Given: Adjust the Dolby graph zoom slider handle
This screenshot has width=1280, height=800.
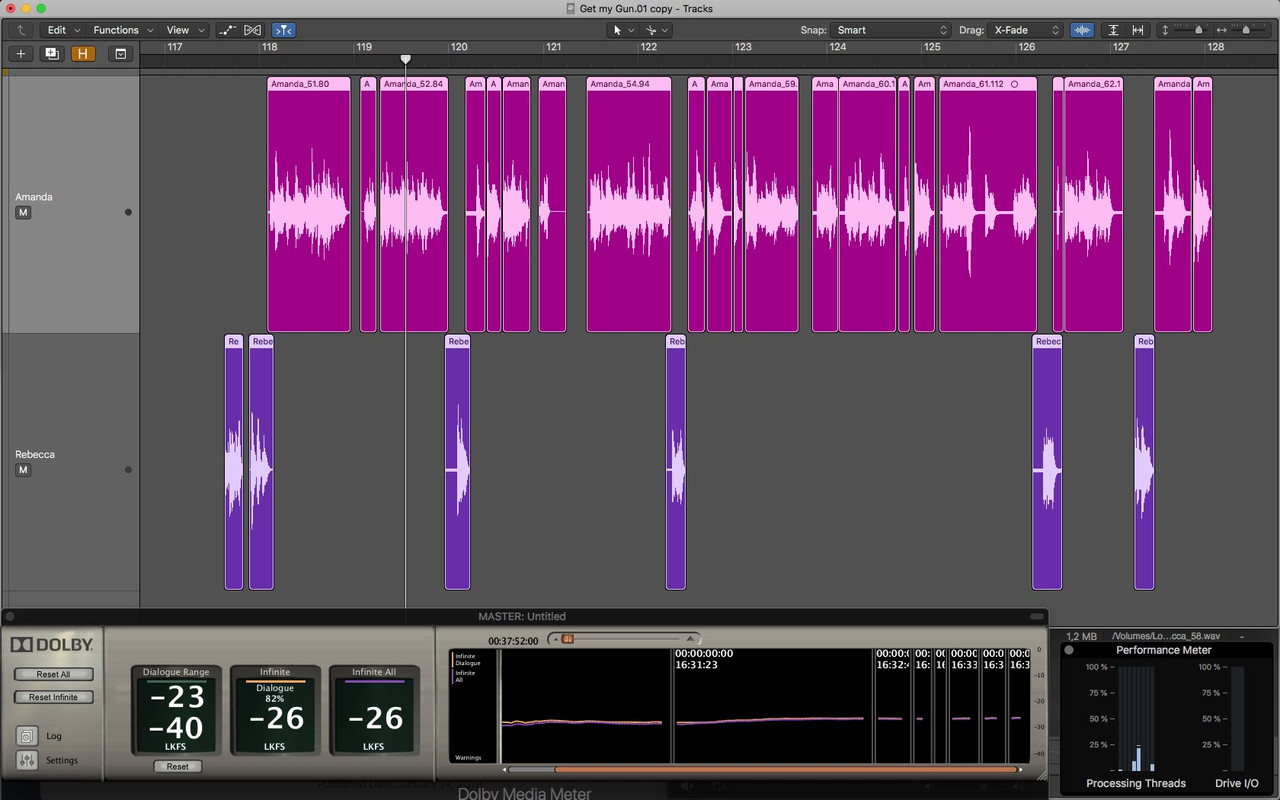Looking at the screenshot, I should (567, 638).
